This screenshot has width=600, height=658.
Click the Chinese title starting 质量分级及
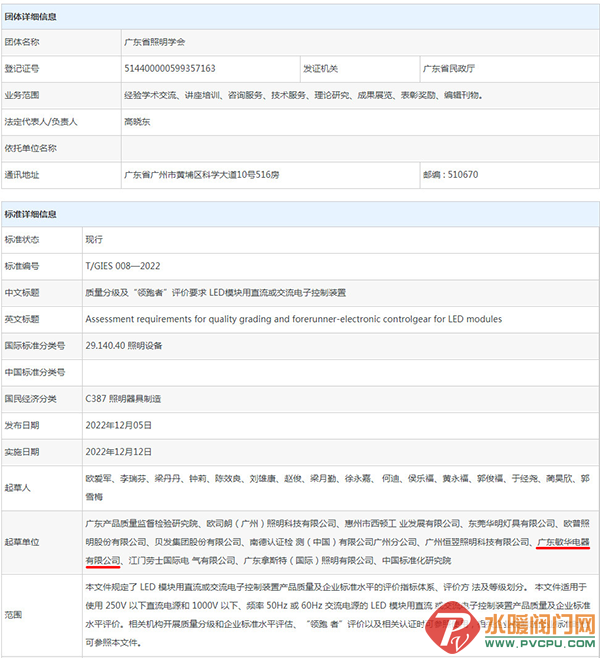tap(216, 292)
